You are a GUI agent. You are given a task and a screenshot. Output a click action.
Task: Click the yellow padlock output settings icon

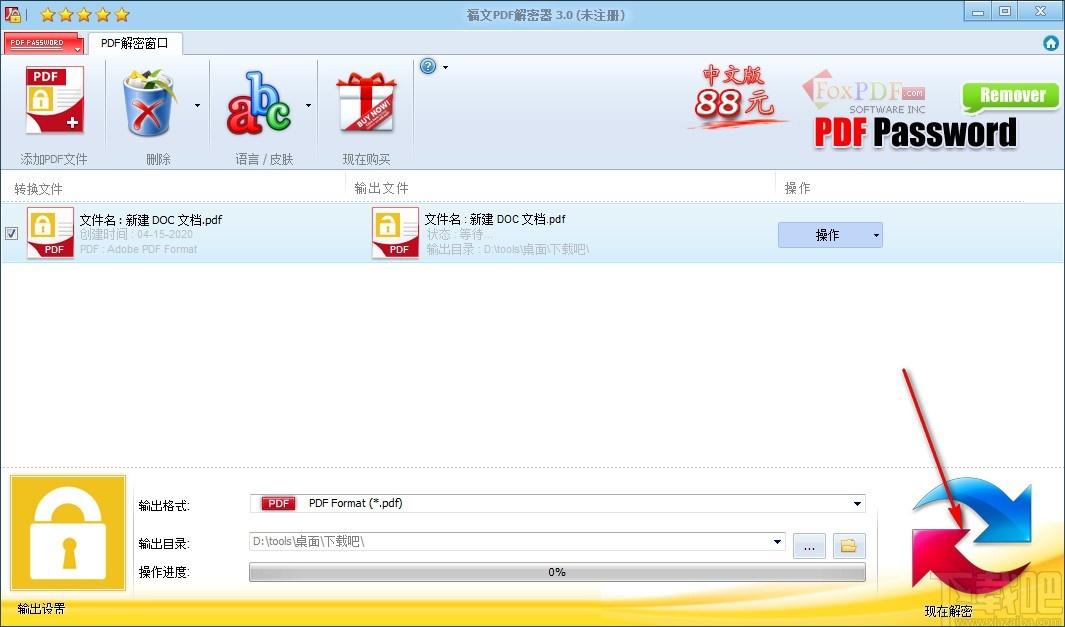[68, 533]
